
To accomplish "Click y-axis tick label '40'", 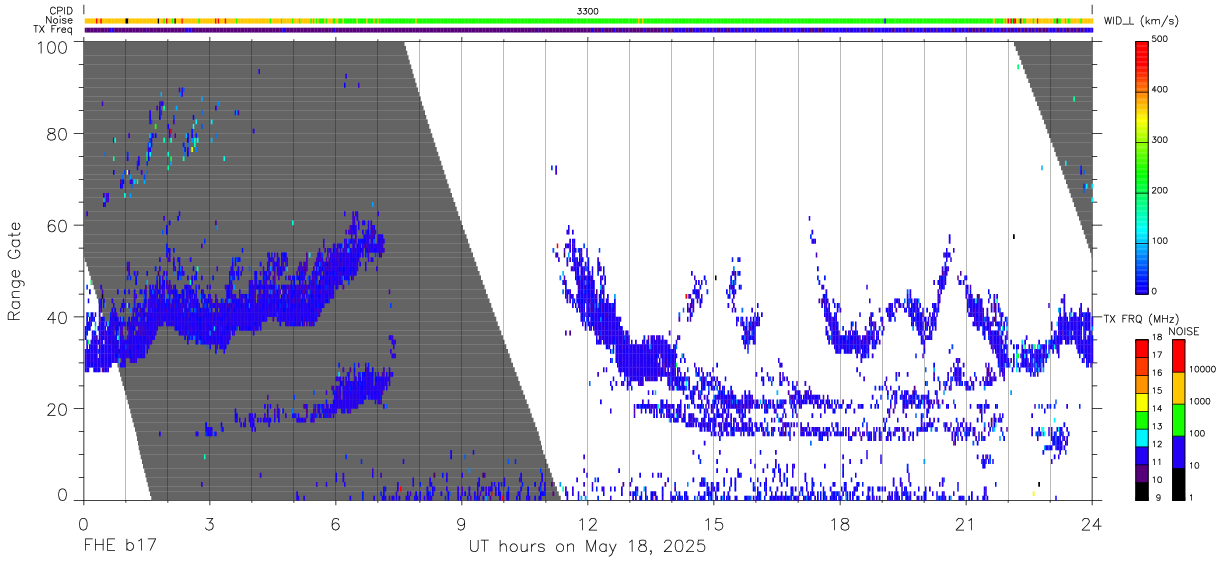I will [x=58, y=317].
